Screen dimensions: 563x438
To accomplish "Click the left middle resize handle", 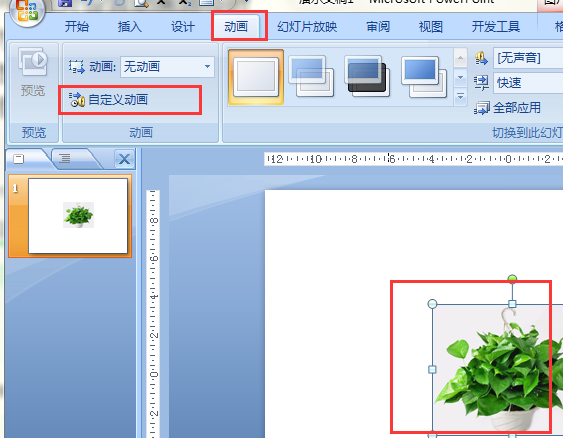I will coord(432,369).
